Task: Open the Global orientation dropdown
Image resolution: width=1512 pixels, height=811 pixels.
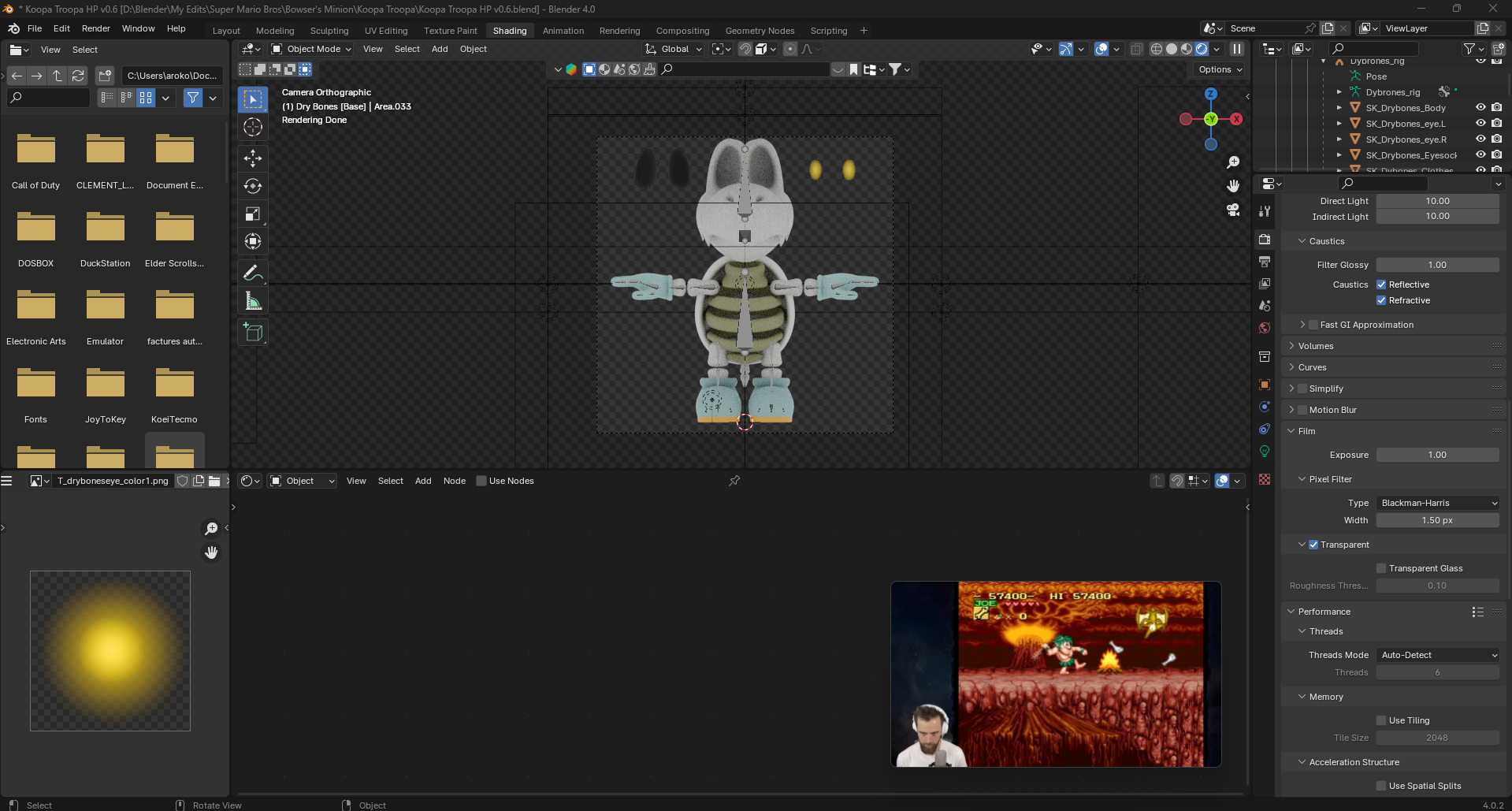Action: [x=674, y=49]
